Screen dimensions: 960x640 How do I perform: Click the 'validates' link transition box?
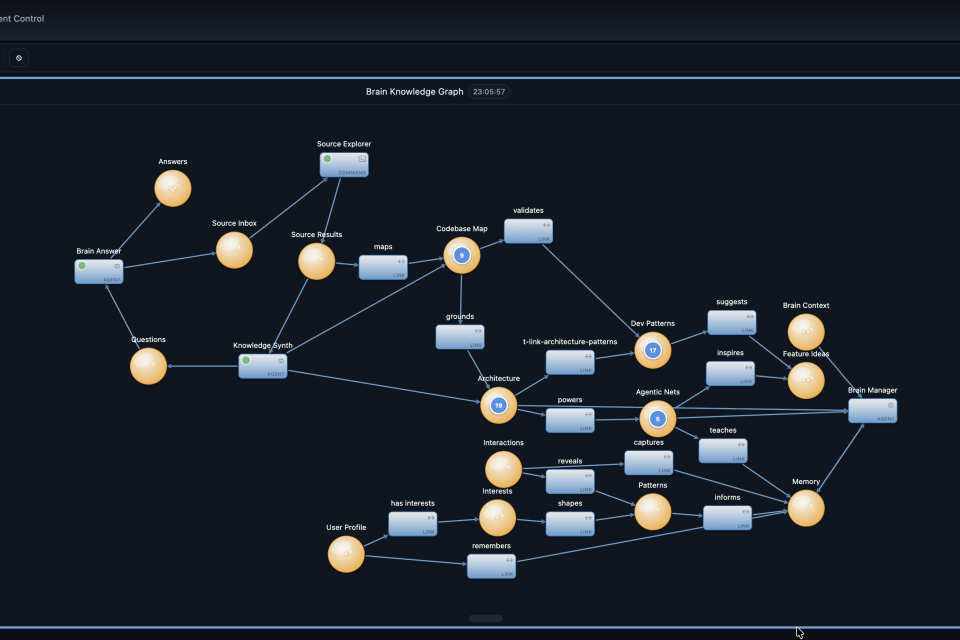tap(528, 231)
